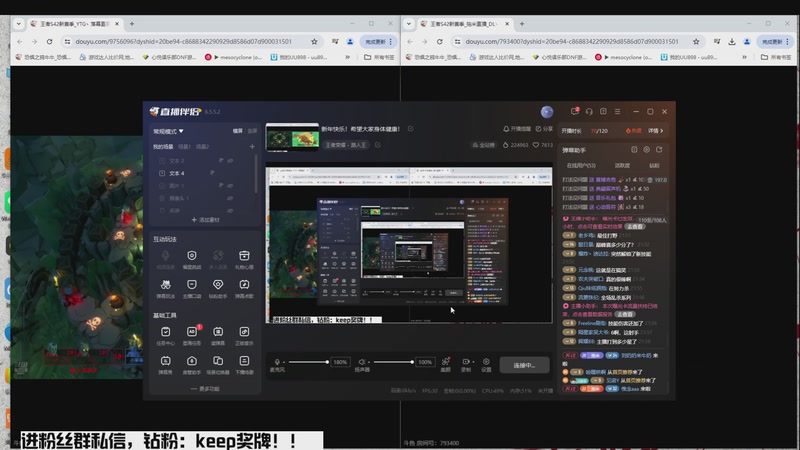Open the 设置 settings icon in the bottom bar
Image resolution: width=800 pixels, height=450 pixels.
pos(486,362)
